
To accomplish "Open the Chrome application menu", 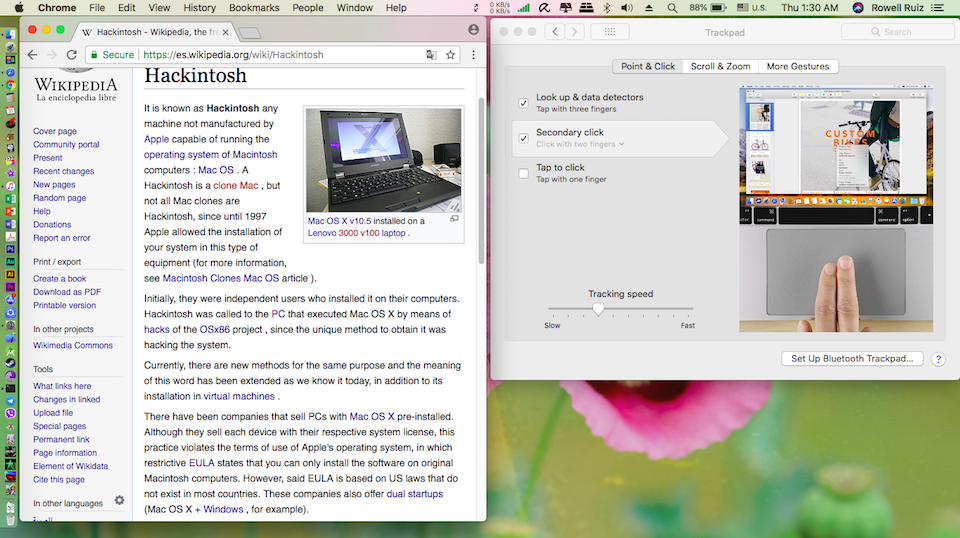I will [57, 8].
